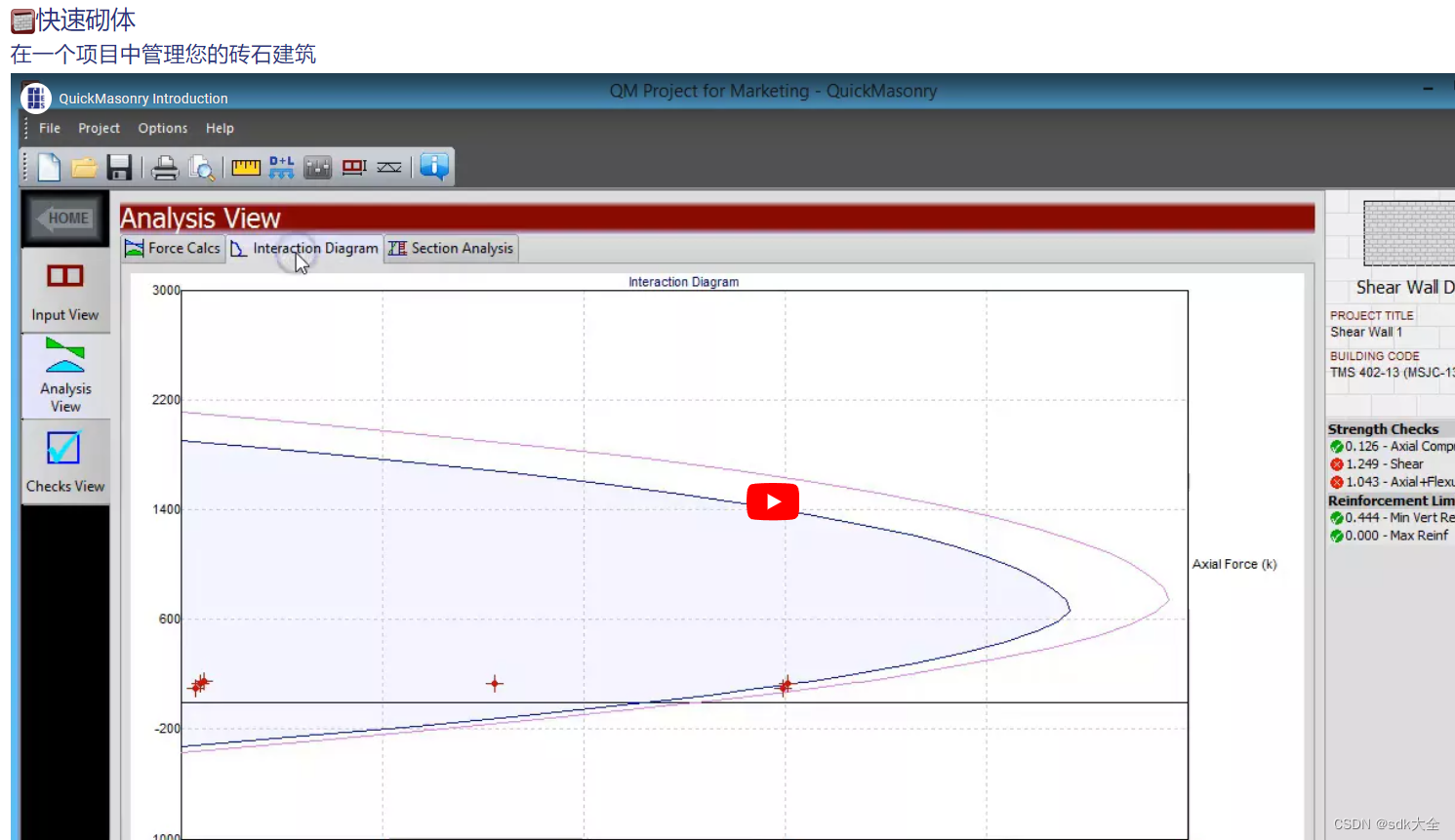The width and height of the screenshot is (1455, 840).
Task: Click the load point marker at diagram center
Action: coord(495,684)
